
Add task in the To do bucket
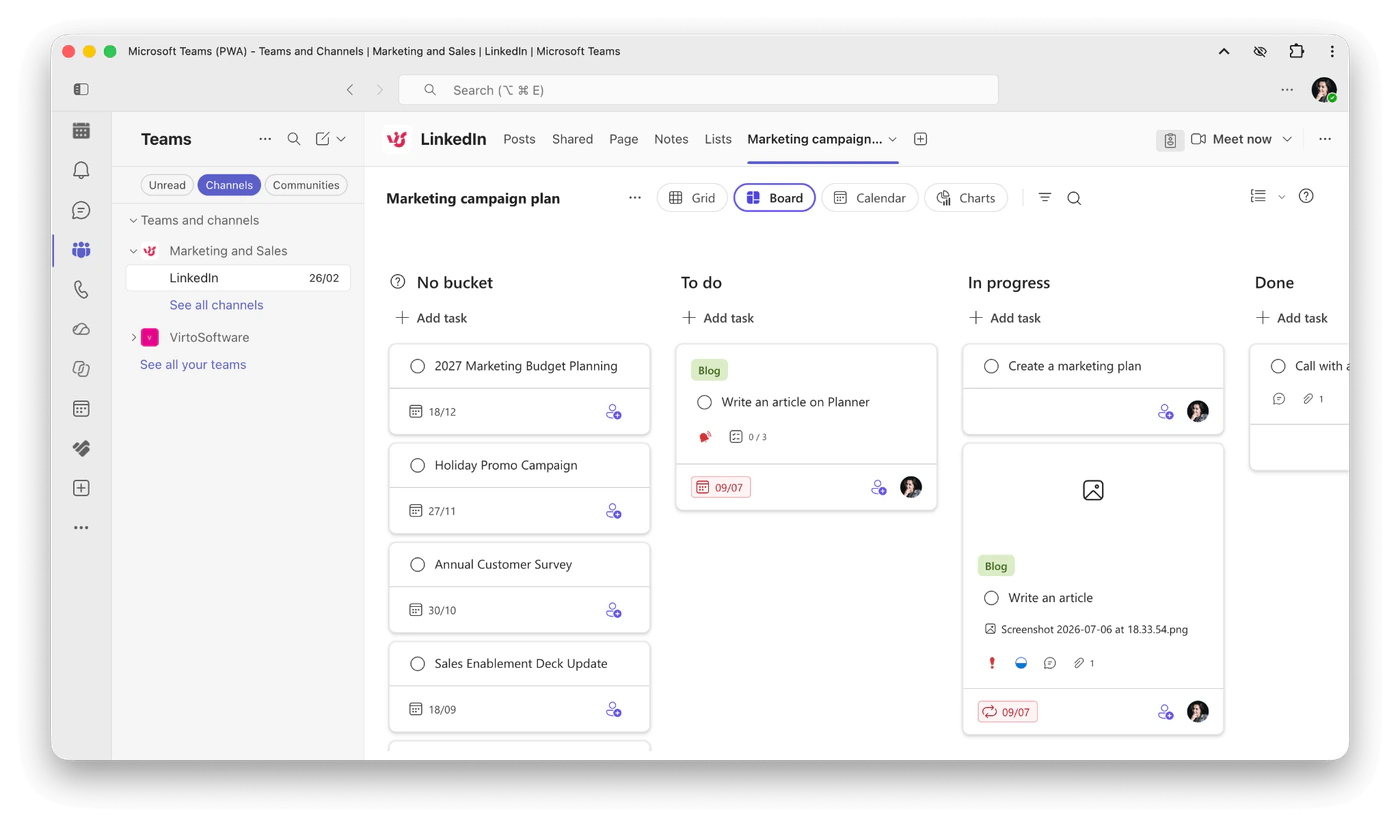tap(718, 318)
